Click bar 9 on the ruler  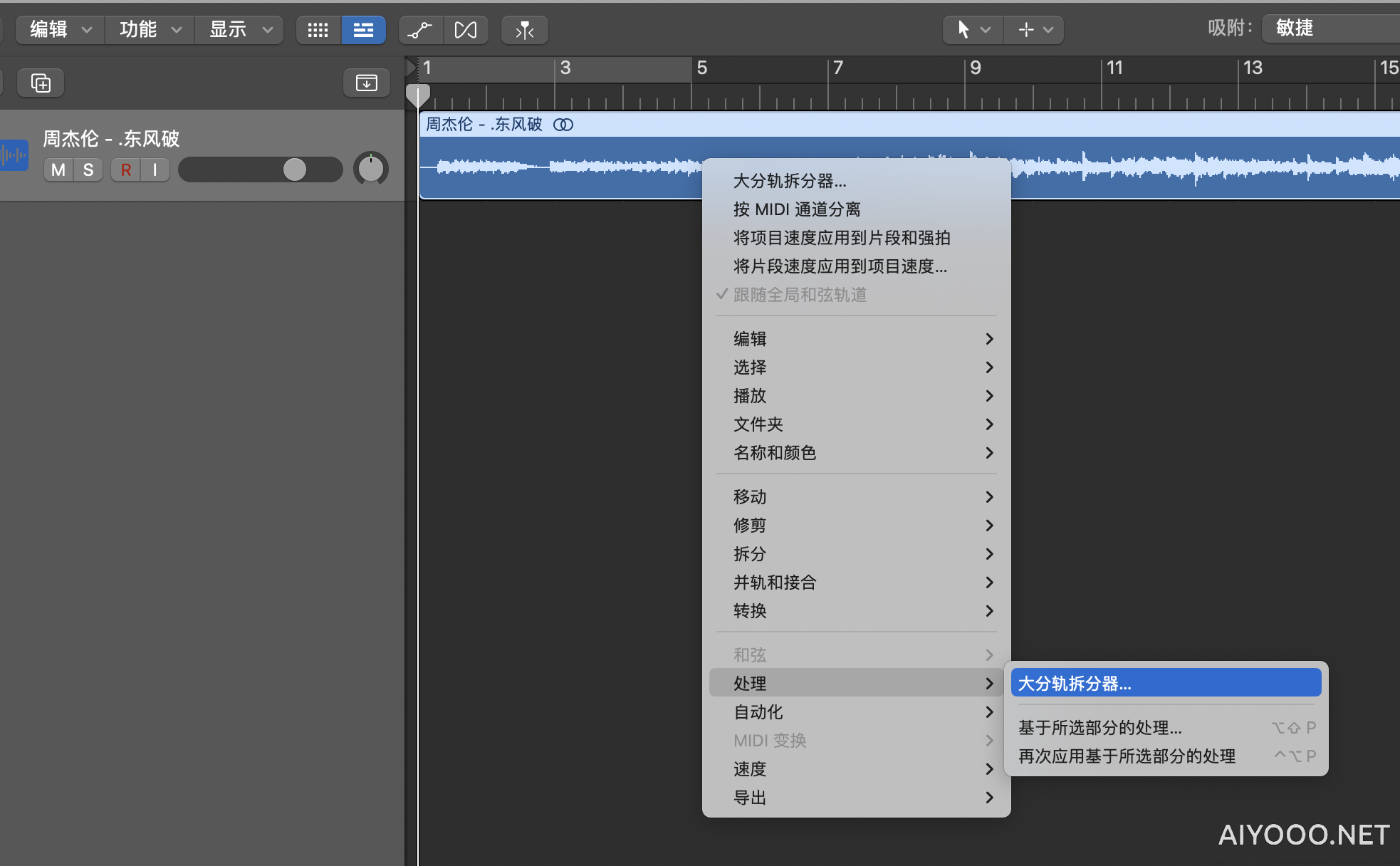[976, 68]
